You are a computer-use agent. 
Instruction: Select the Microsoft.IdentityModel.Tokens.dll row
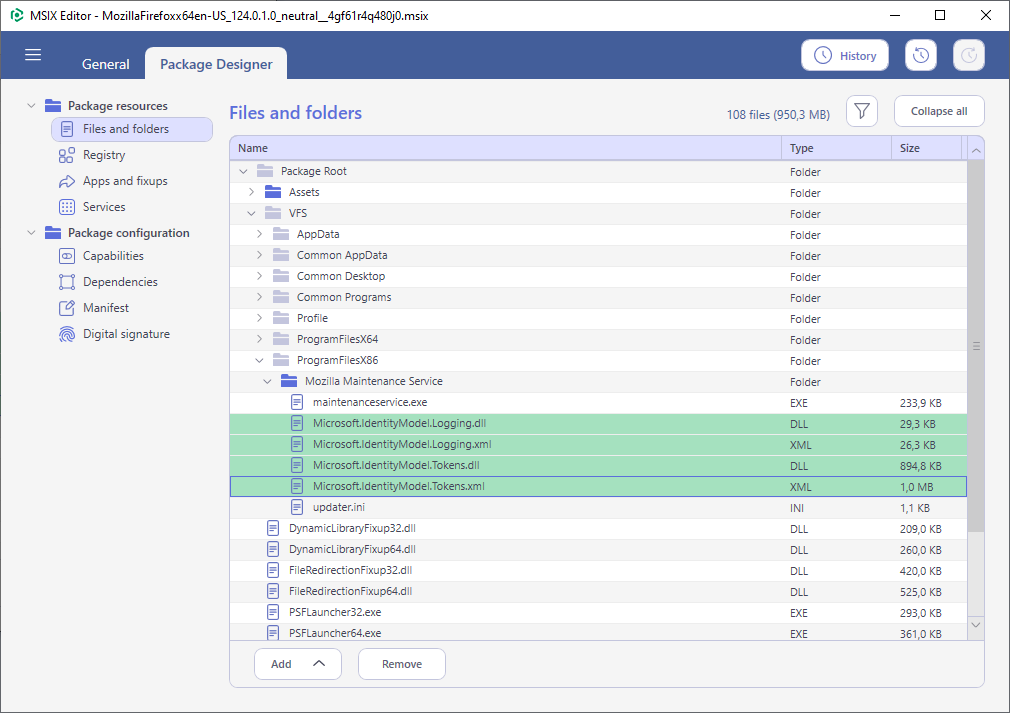[x=598, y=465]
